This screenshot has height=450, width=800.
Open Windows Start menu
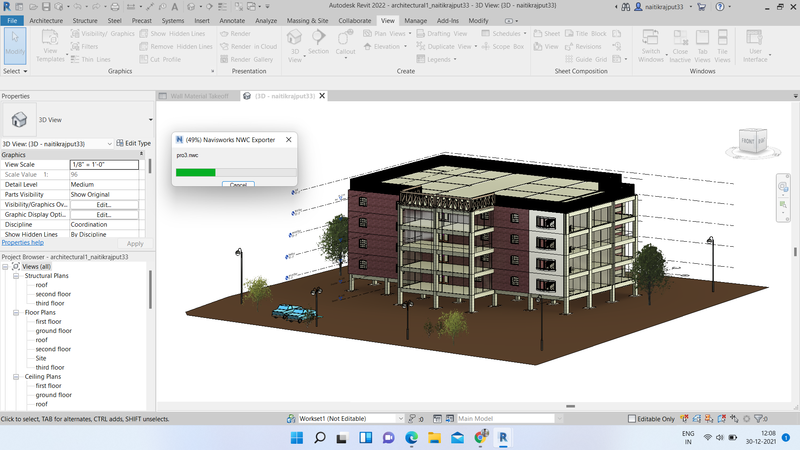296,437
